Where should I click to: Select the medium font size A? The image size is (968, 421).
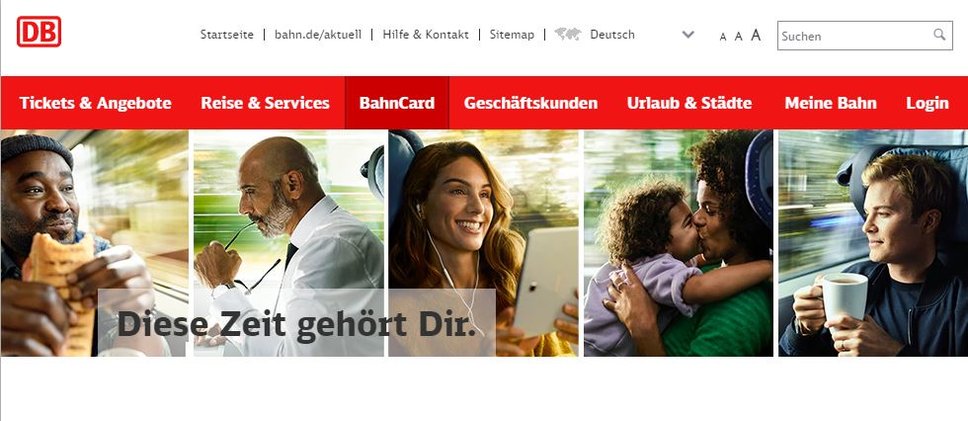click(x=738, y=36)
